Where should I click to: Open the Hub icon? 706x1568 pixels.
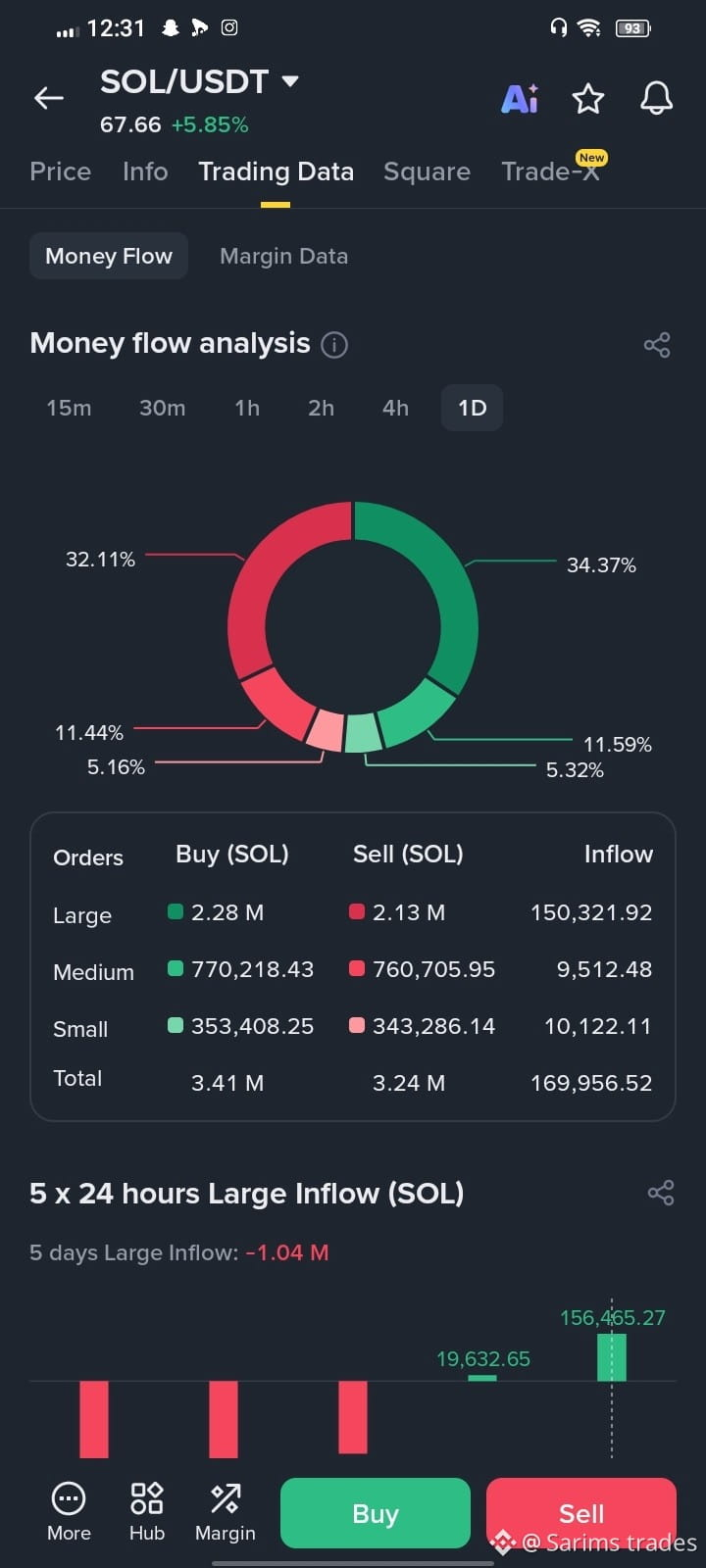pos(147,1512)
